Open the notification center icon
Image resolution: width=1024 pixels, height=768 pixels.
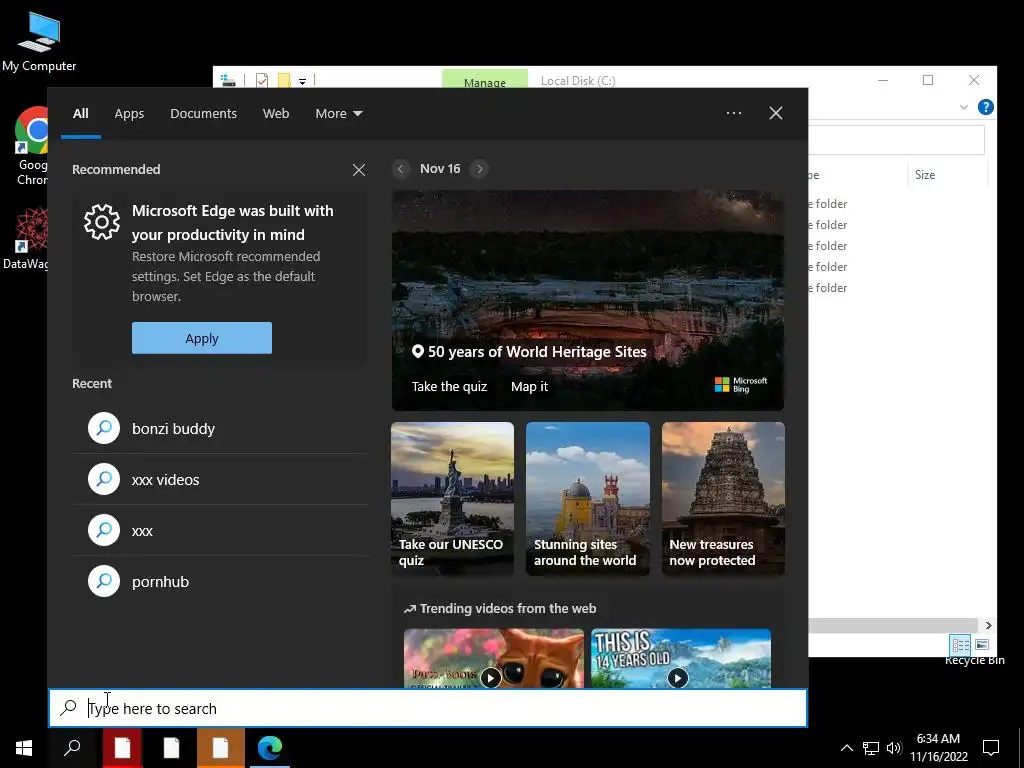coord(991,748)
